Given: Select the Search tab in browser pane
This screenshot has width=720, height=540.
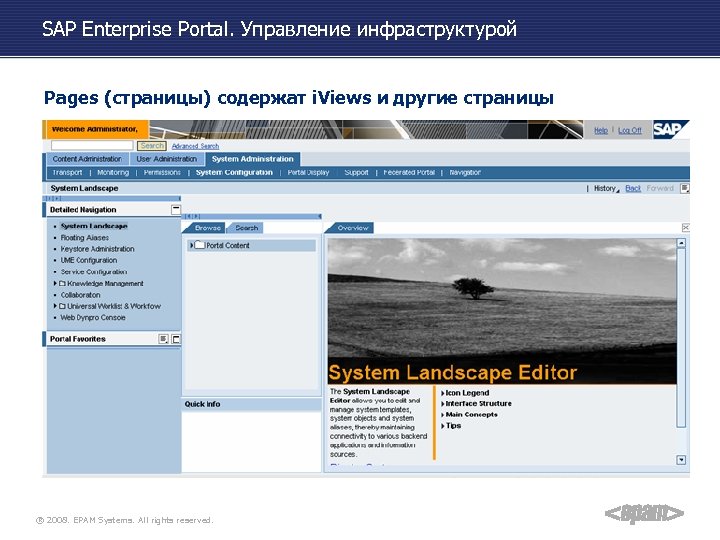Looking at the screenshot, I should [x=247, y=228].
